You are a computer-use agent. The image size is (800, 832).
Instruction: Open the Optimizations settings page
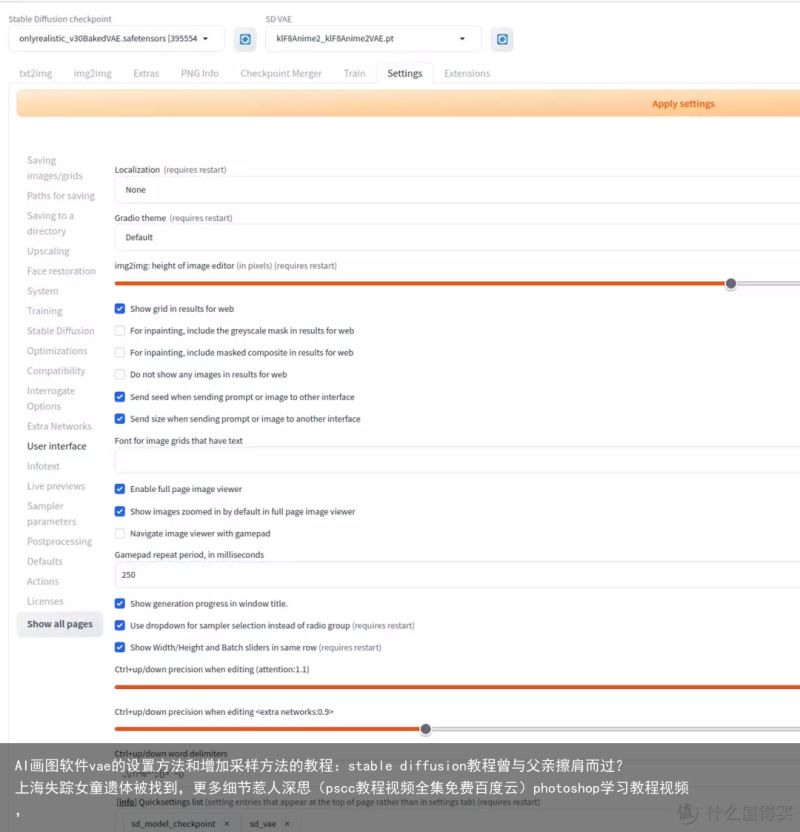(57, 351)
